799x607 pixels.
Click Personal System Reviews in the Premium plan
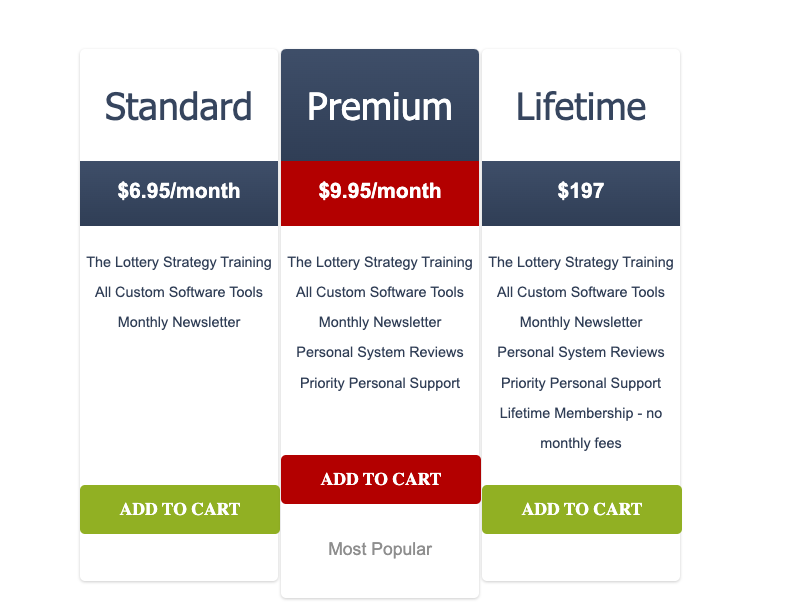(x=380, y=352)
